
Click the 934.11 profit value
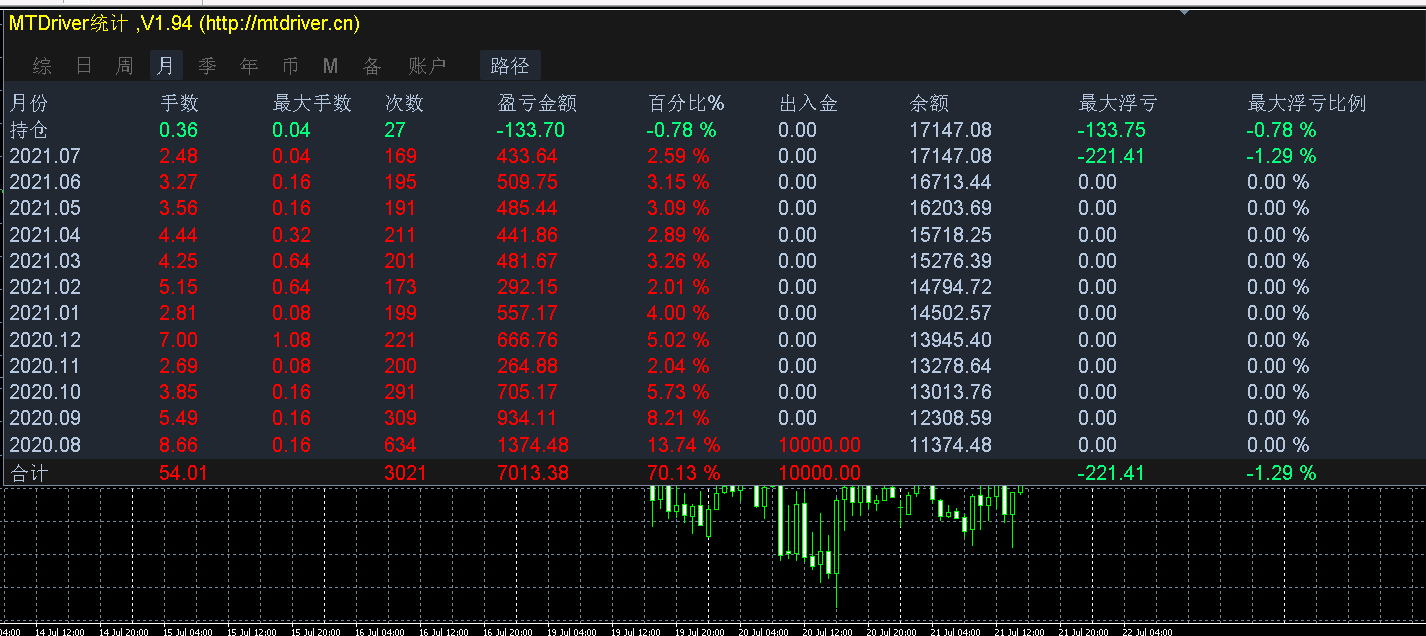tap(528, 418)
